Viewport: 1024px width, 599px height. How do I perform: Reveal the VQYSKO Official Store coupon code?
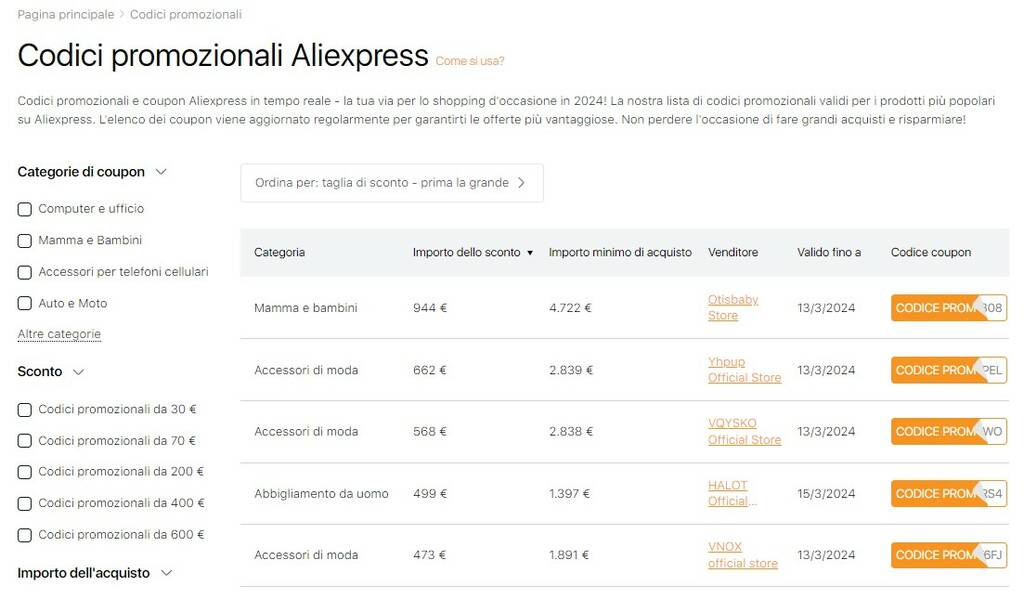coord(946,431)
